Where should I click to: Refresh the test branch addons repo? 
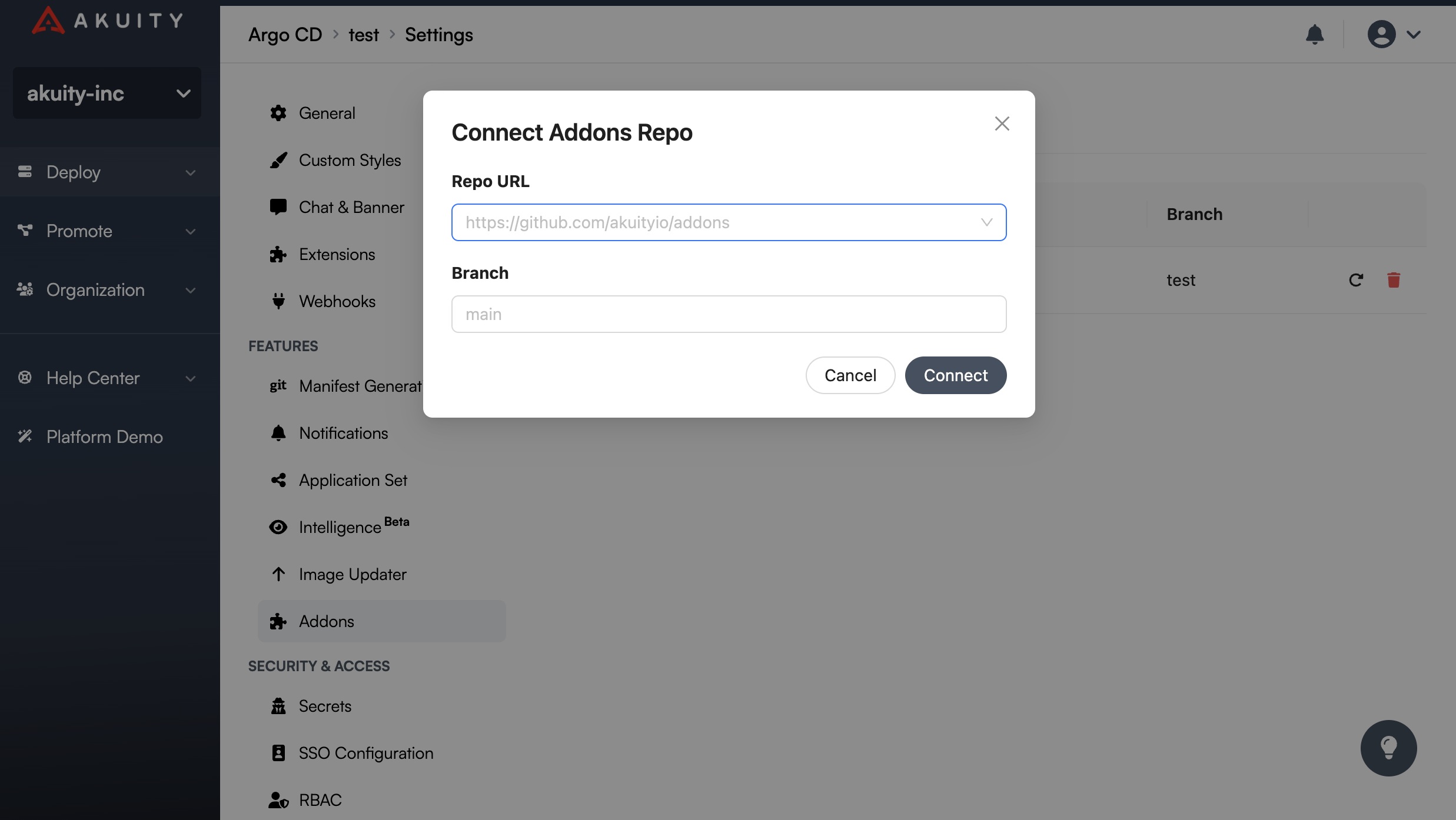(1356, 280)
